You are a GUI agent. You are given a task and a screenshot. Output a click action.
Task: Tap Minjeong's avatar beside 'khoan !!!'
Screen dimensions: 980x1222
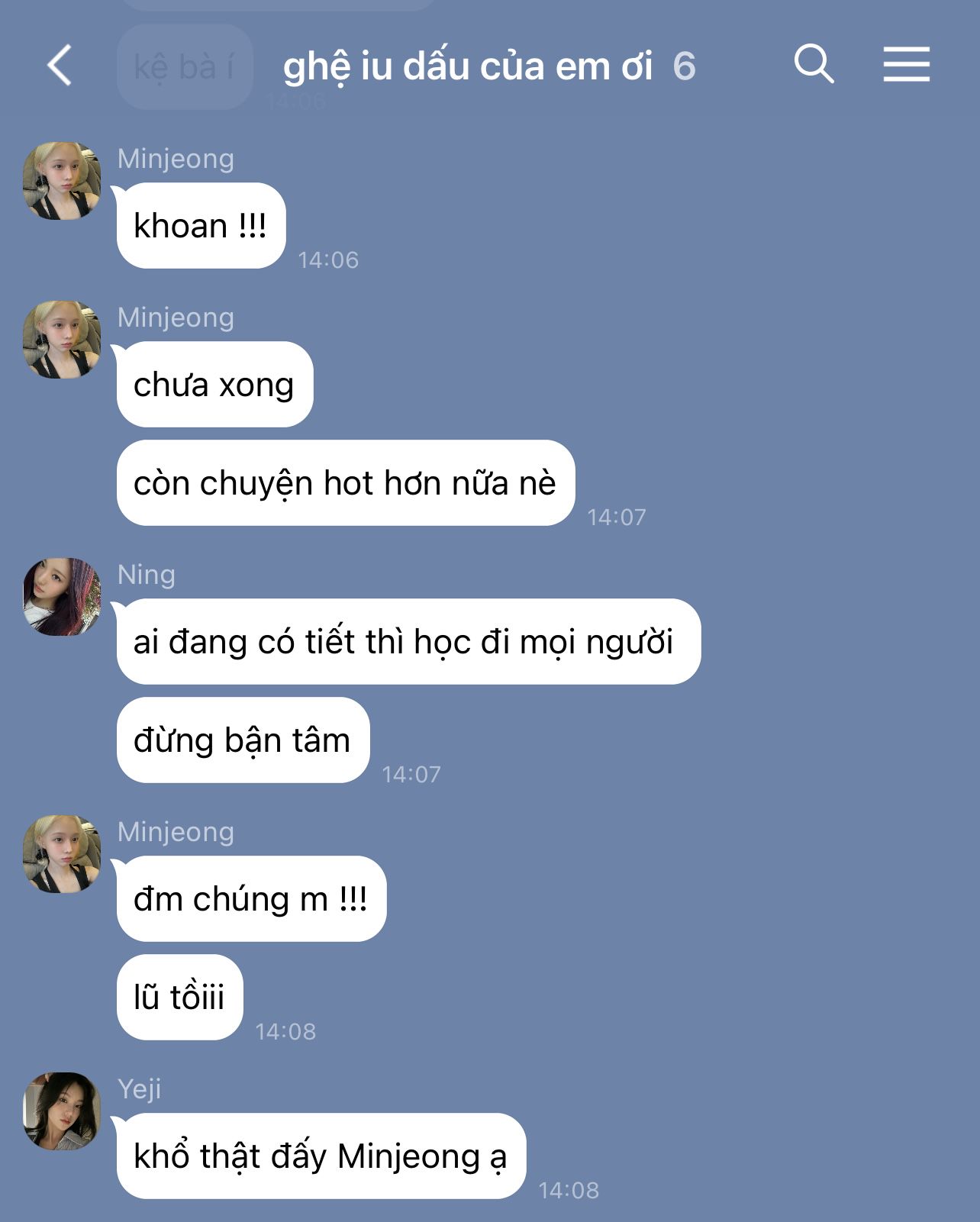62,182
